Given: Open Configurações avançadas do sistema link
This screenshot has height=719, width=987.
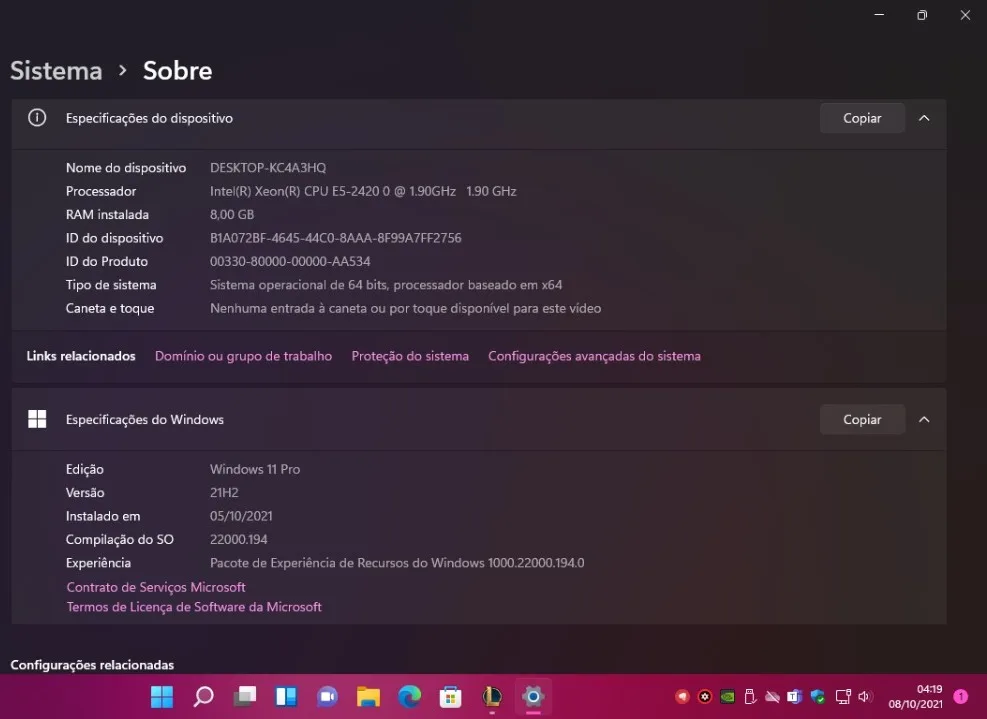Looking at the screenshot, I should coord(594,356).
